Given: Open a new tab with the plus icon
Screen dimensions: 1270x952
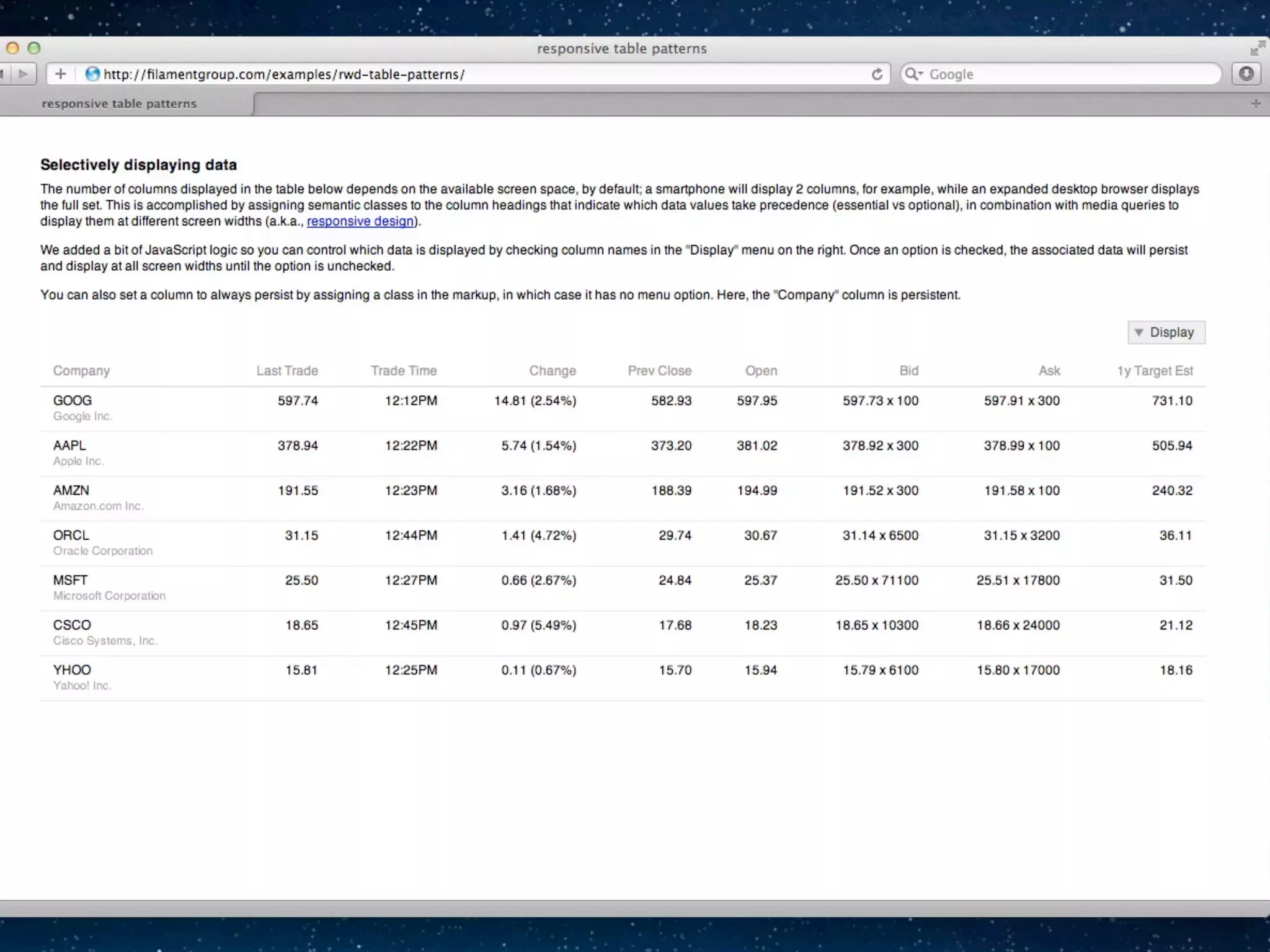Looking at the screenshot, I should tap(1256, 104).
